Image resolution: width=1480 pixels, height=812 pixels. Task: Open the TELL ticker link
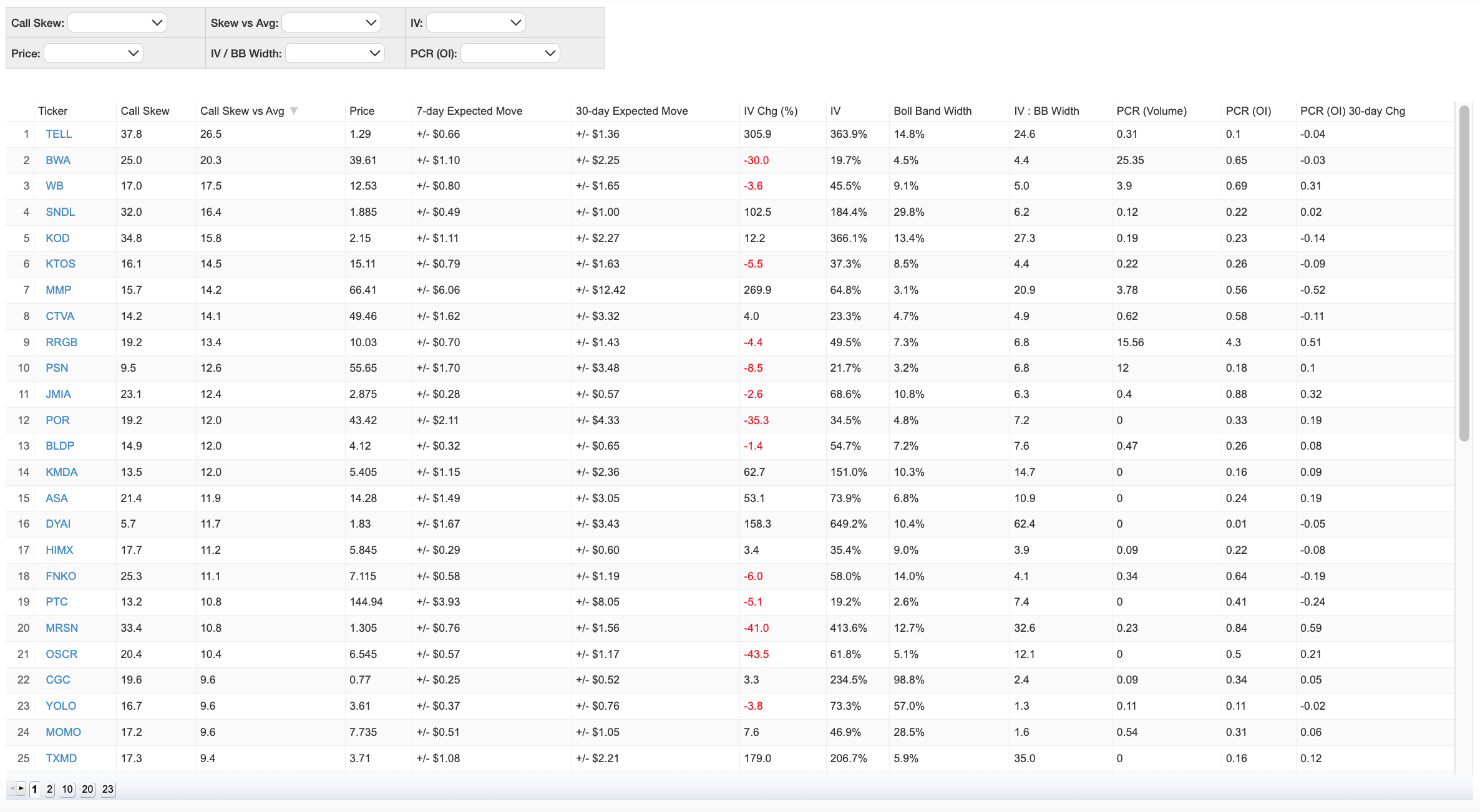click(x=59, y=134)
